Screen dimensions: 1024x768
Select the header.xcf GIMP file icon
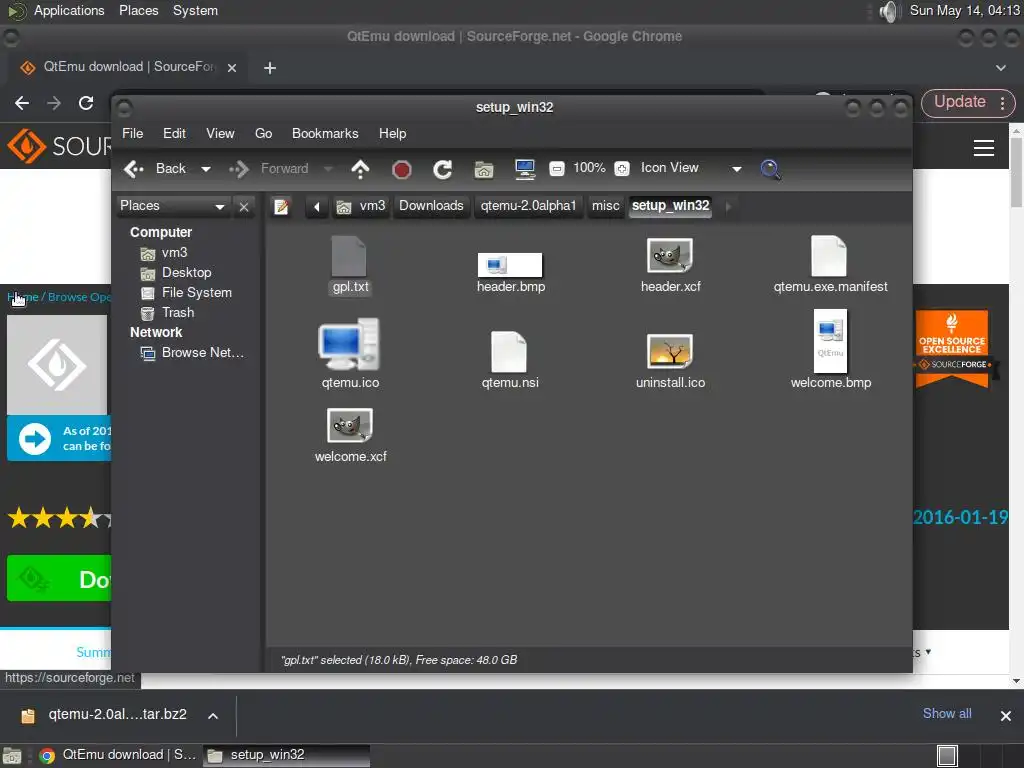pos(670,255)
